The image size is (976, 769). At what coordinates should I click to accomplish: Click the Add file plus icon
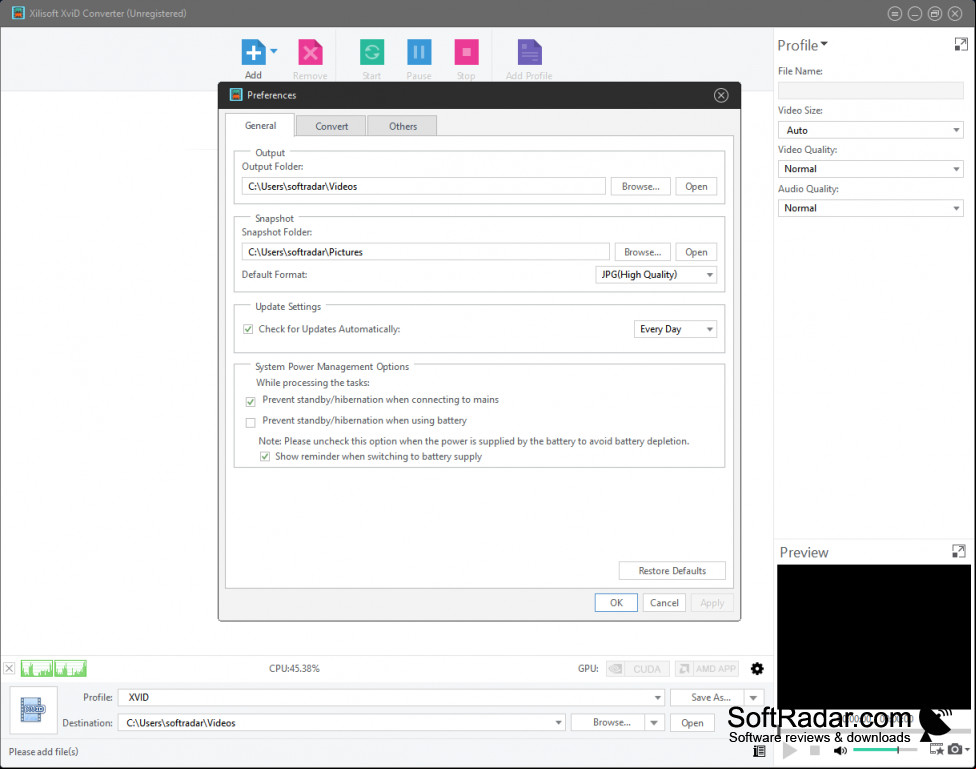[x=253, y=52]
